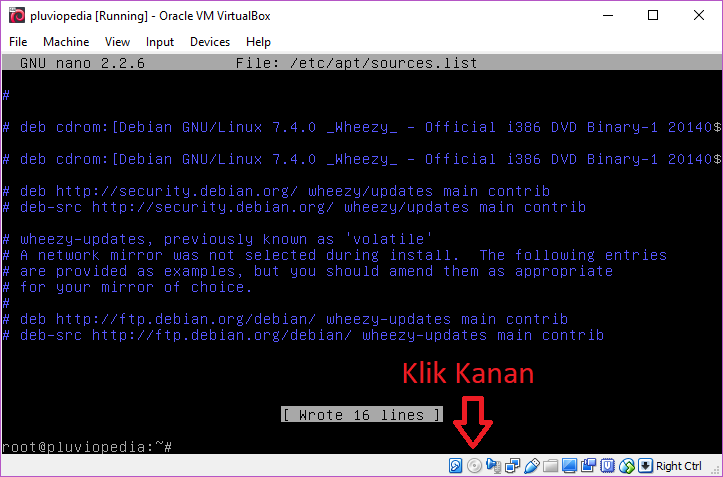Click the recording status indicator icon
723x477 pixels.
pos(588,465)
